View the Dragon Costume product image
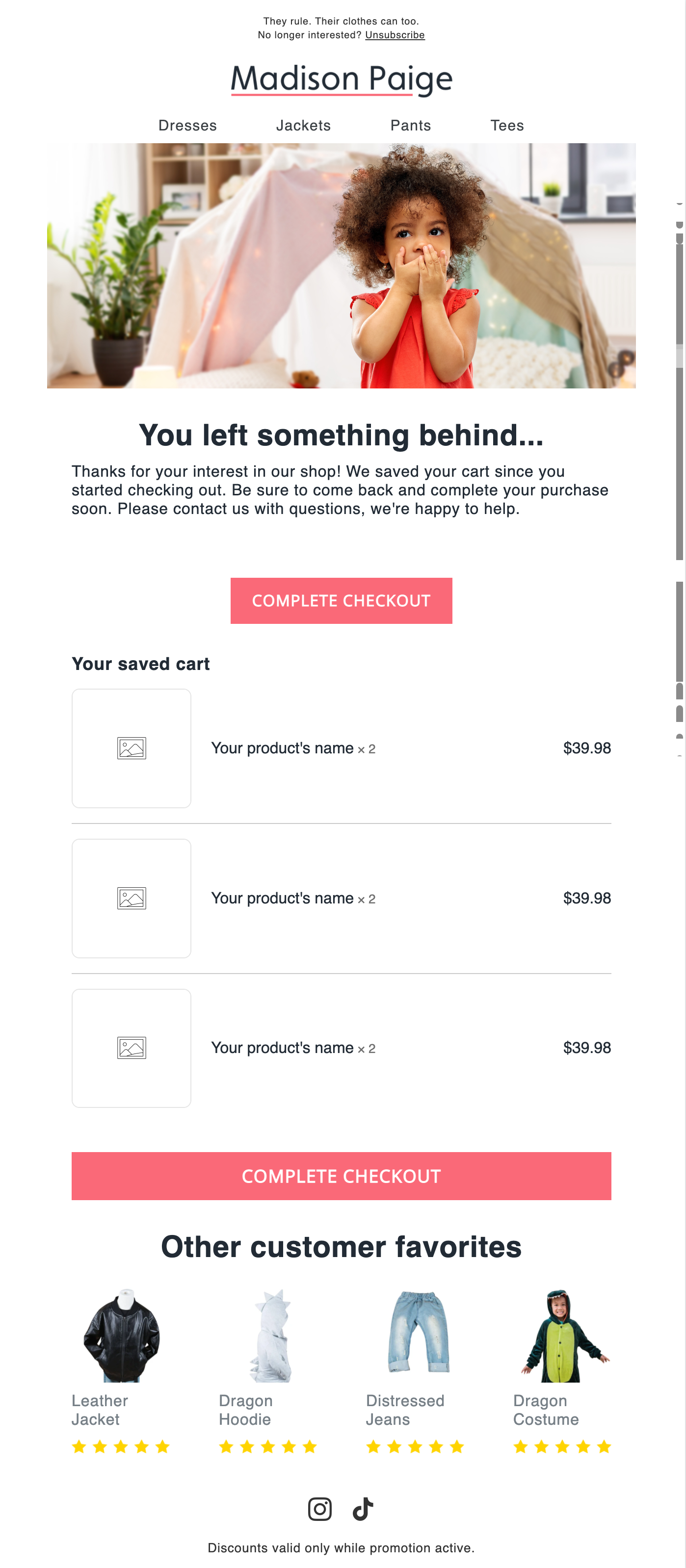 563,1335
